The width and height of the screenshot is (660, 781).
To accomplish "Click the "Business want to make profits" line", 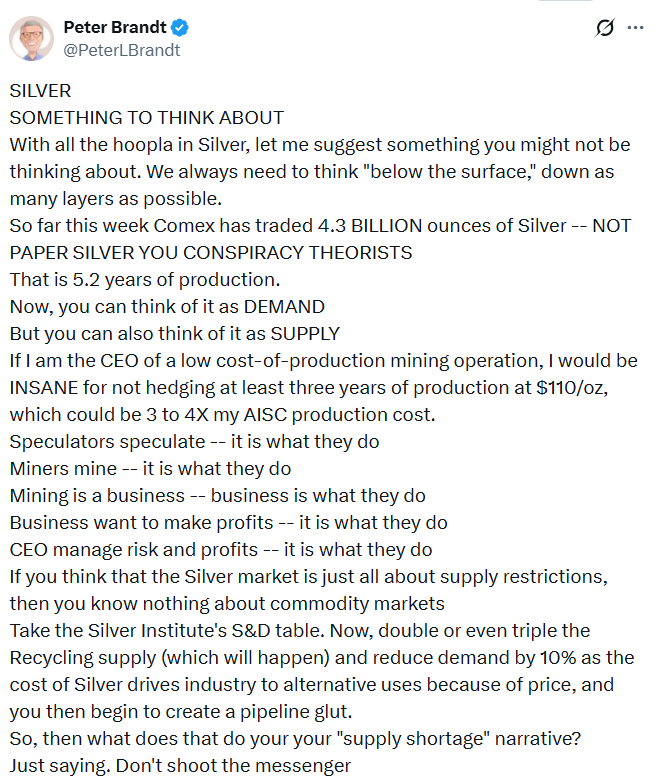I will [228, 522].
